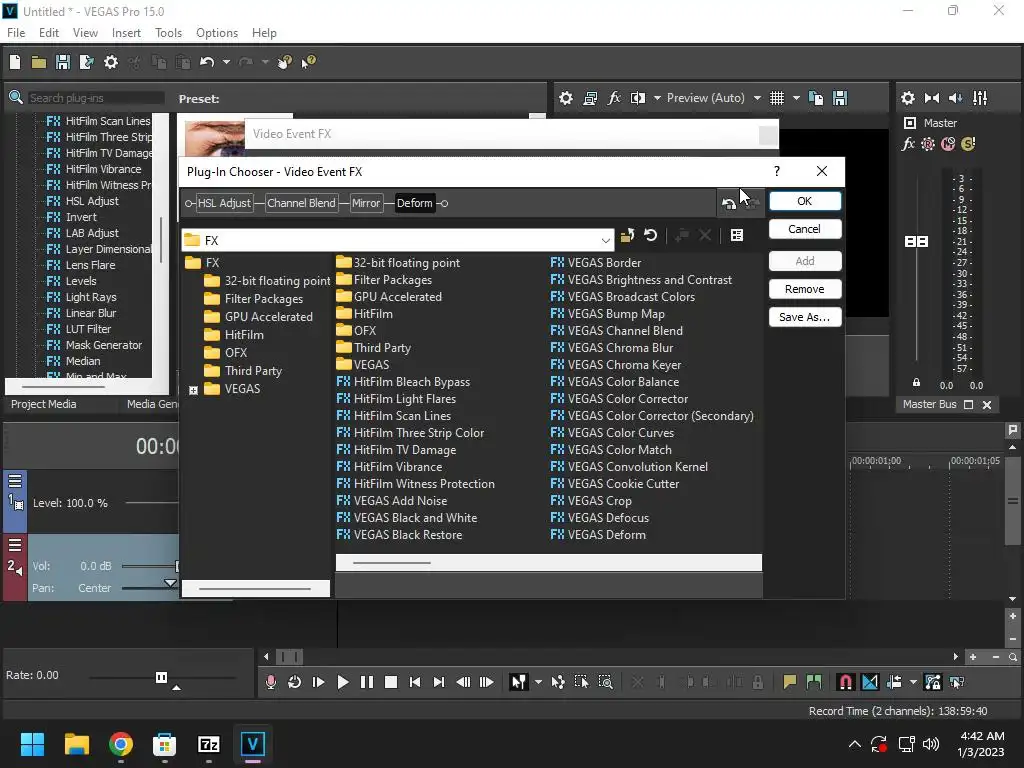Open the FX folder path dropdown
Image resolution: width=1024 pixels, height=768 pixels.
[605, 240]
